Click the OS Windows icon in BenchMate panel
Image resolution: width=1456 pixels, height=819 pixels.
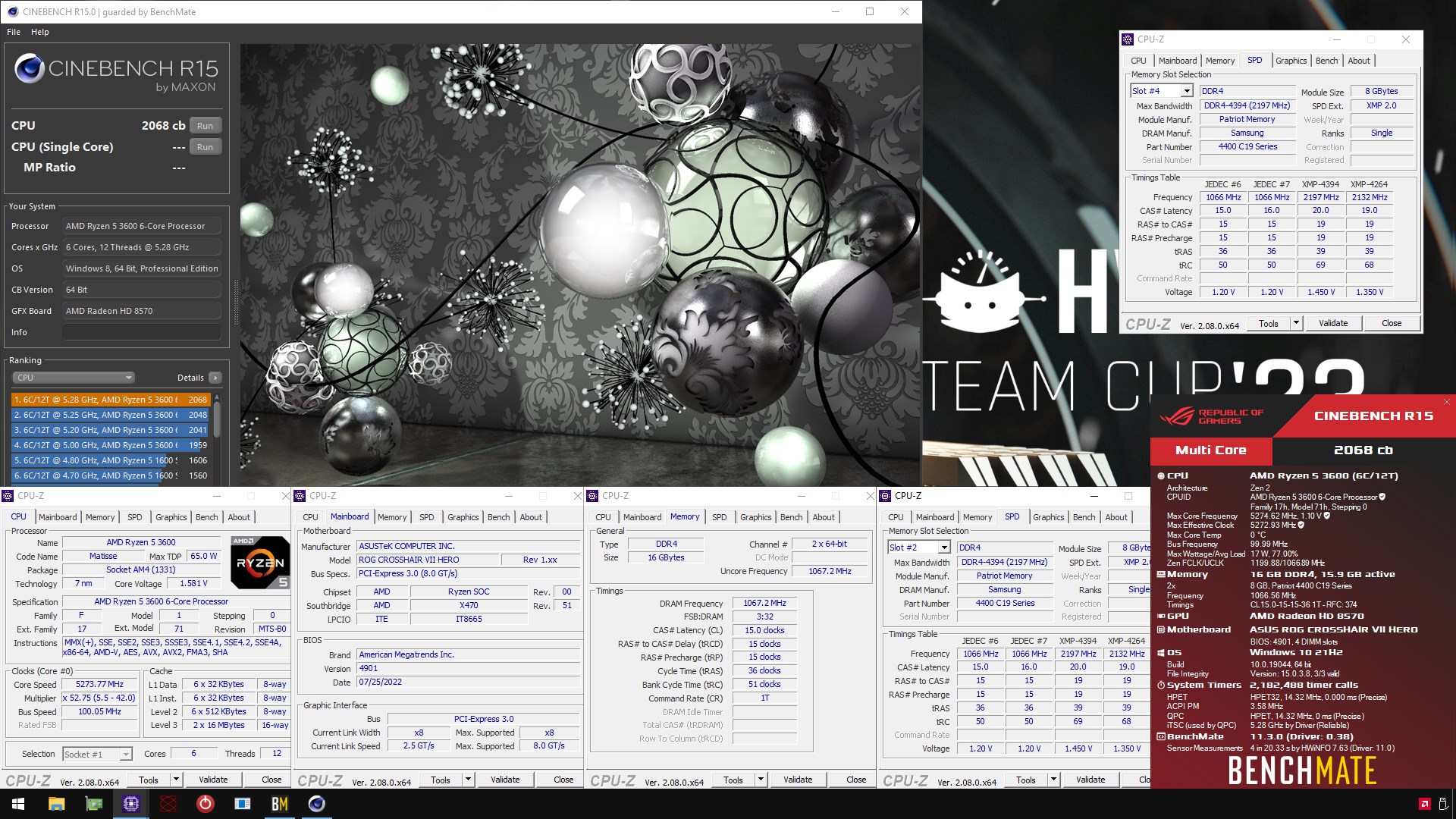1161,652
